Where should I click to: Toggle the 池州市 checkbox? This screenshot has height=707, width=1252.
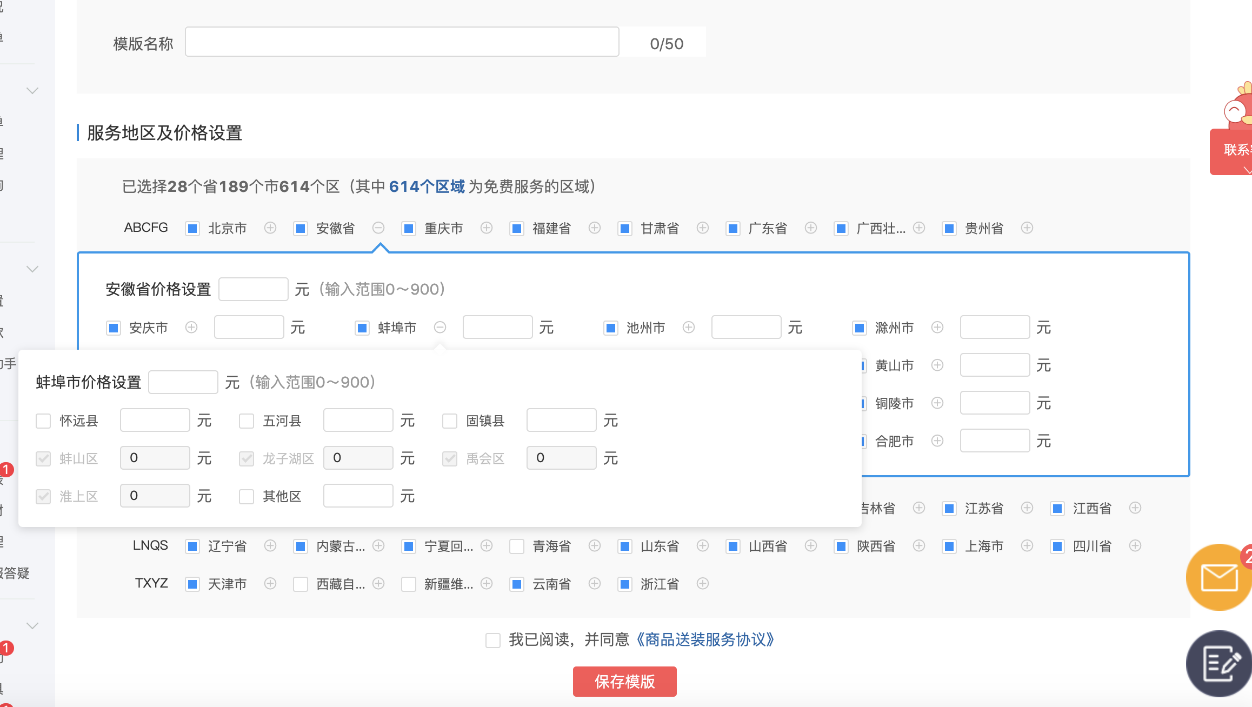[610, 327]
